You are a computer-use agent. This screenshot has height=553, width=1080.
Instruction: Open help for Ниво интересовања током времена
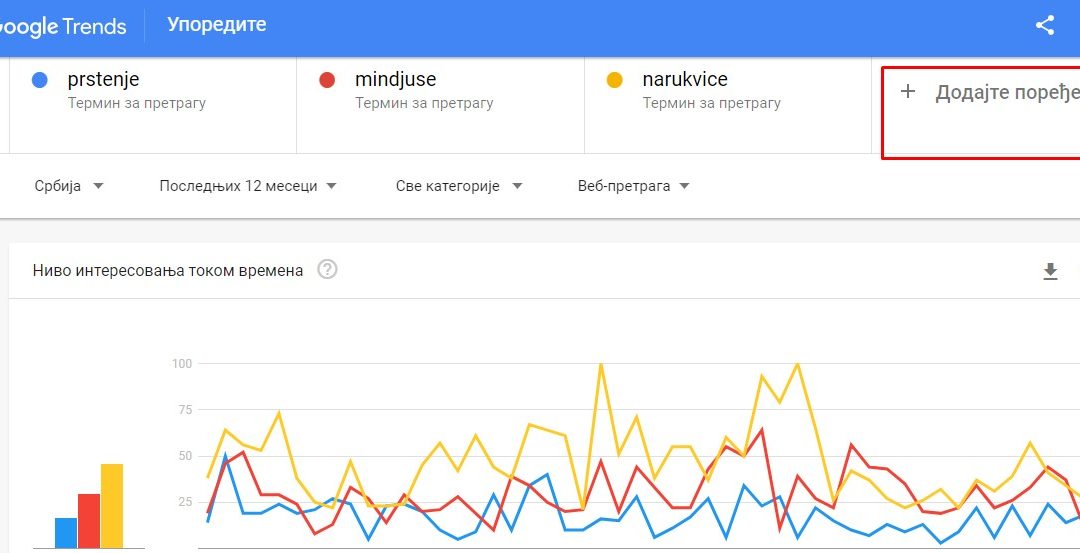click(327, 270)
